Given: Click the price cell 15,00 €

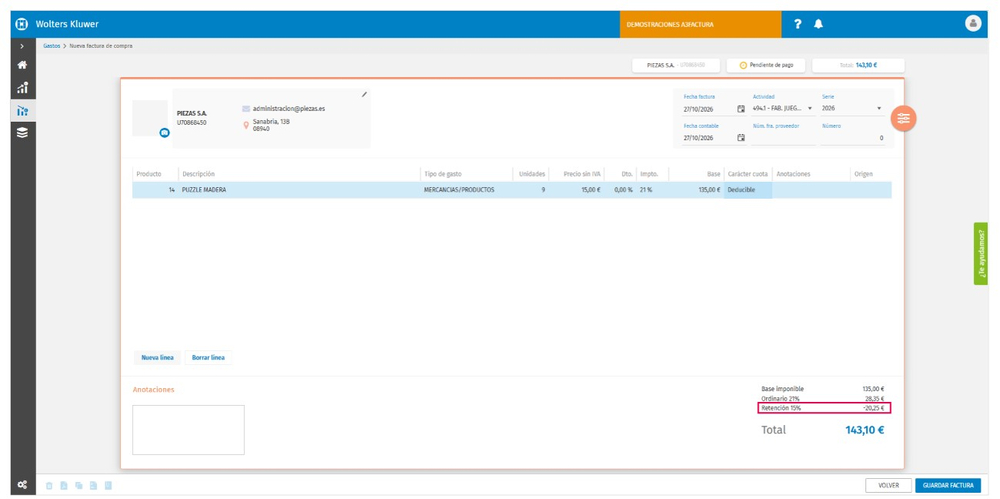Looking at the screenshot, I should coord(577,190).
